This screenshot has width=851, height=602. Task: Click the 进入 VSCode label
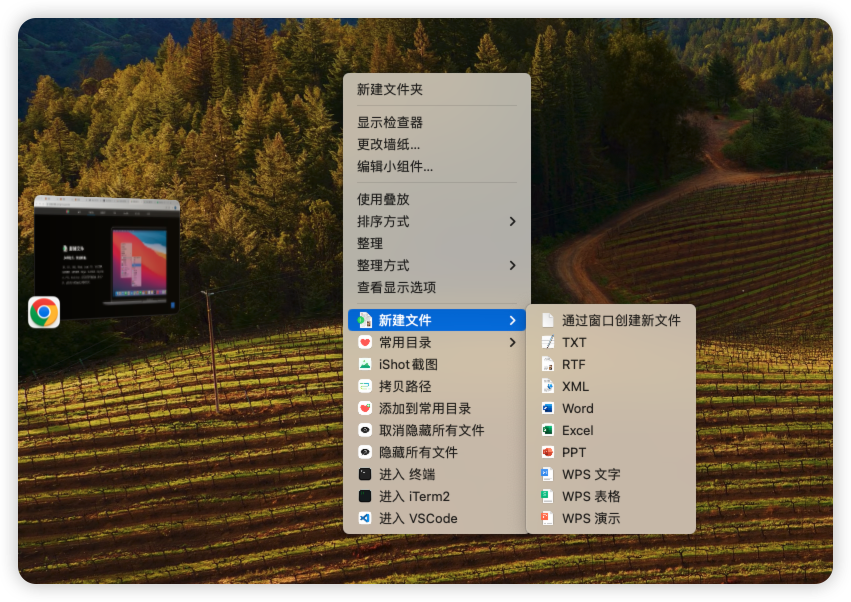[418, 518]
